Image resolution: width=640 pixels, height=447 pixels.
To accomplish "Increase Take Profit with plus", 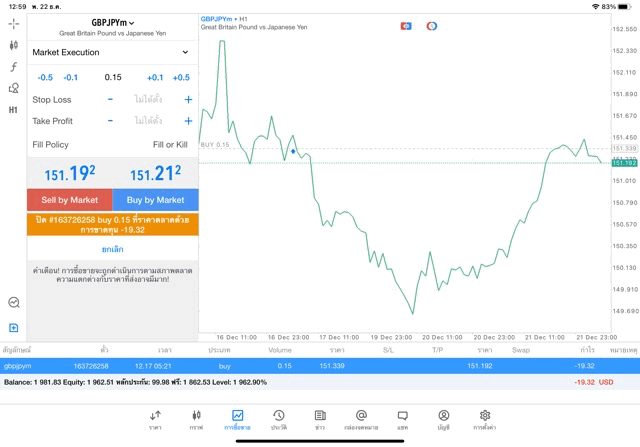I will (188, 121).
